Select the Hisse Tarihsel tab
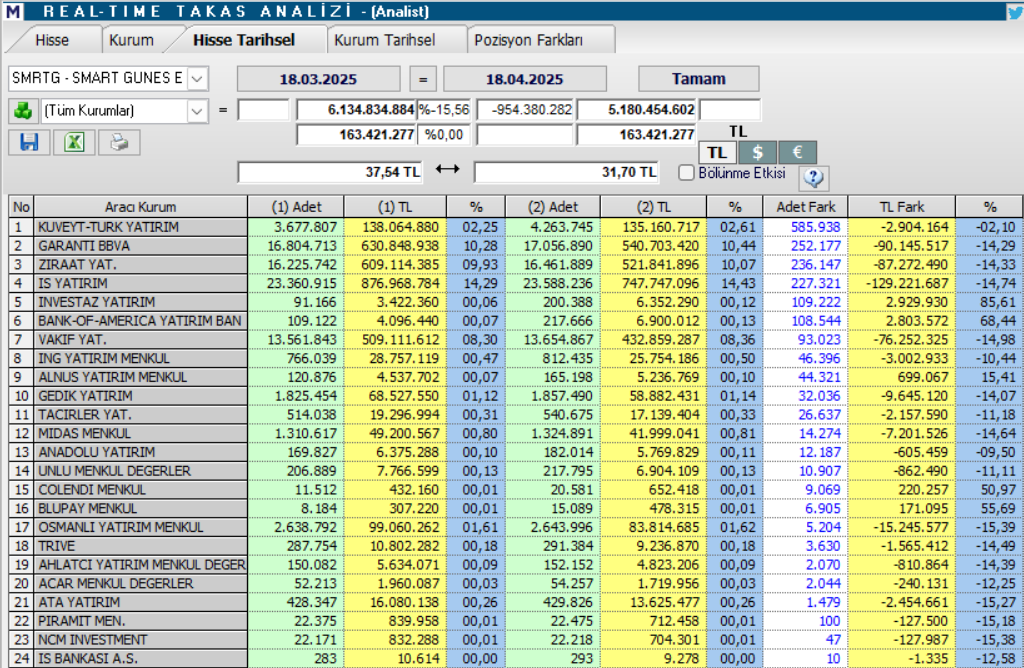The width and height of the screenshot is (1024, 668). tap(244, 40)
